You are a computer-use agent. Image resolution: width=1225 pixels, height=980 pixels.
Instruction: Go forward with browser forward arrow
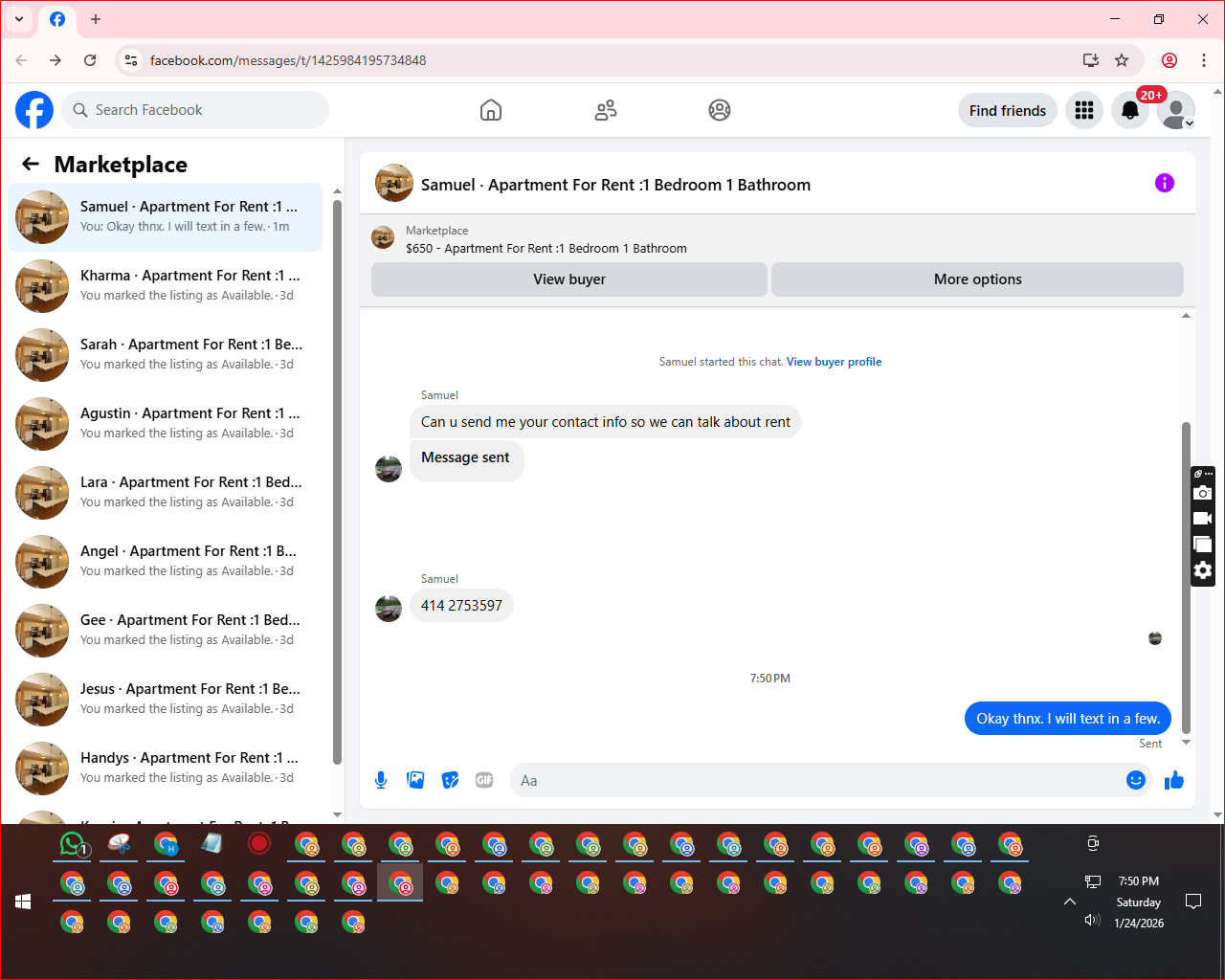click(56, 60)
